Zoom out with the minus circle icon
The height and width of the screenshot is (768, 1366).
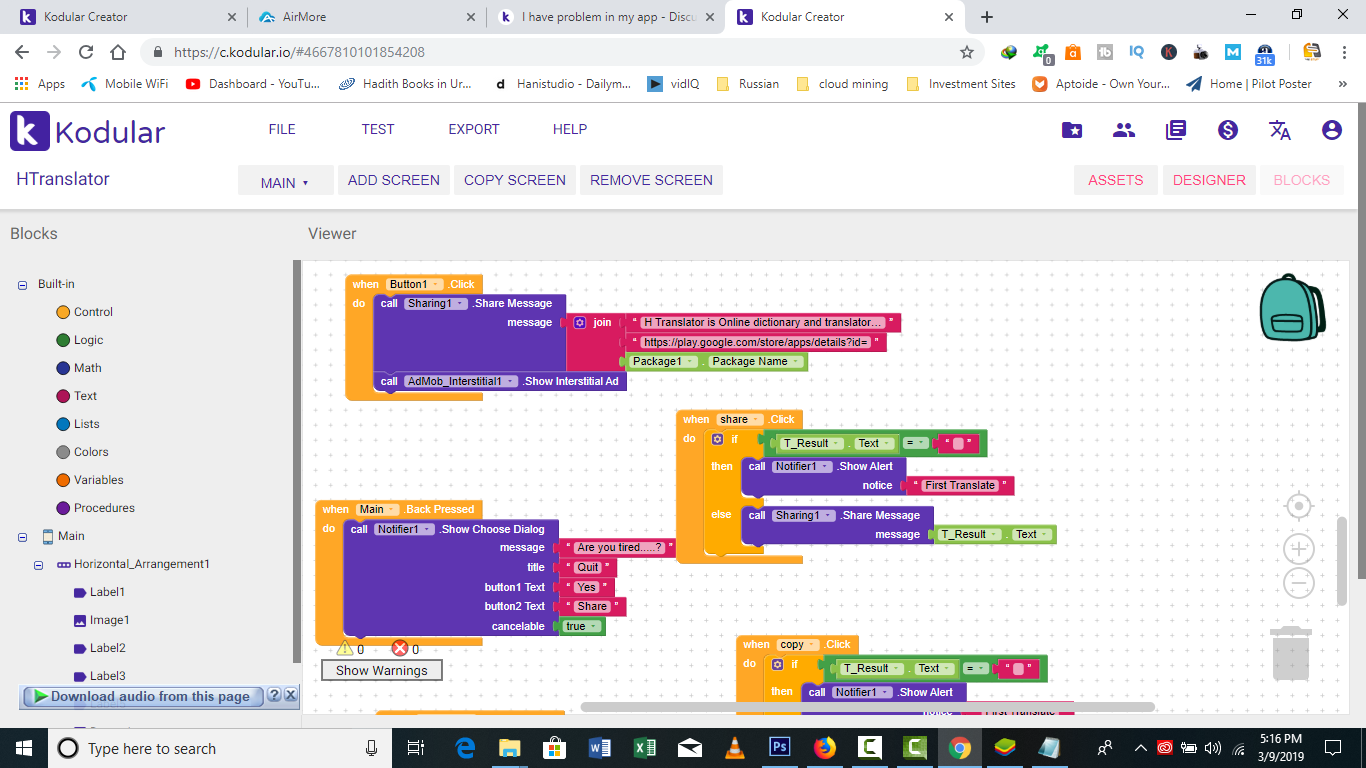[1298, 582]
